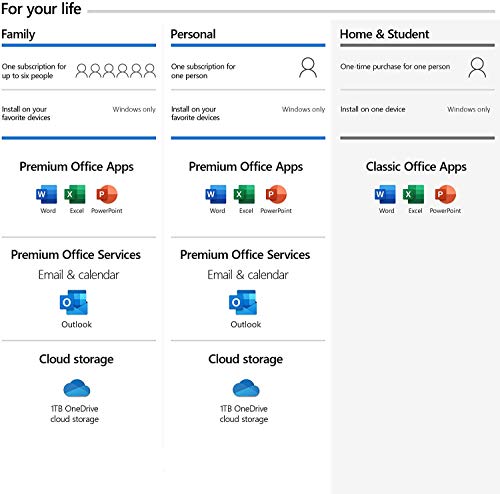
Task: Click the single person icon in Personal
Action: point(308,68)
